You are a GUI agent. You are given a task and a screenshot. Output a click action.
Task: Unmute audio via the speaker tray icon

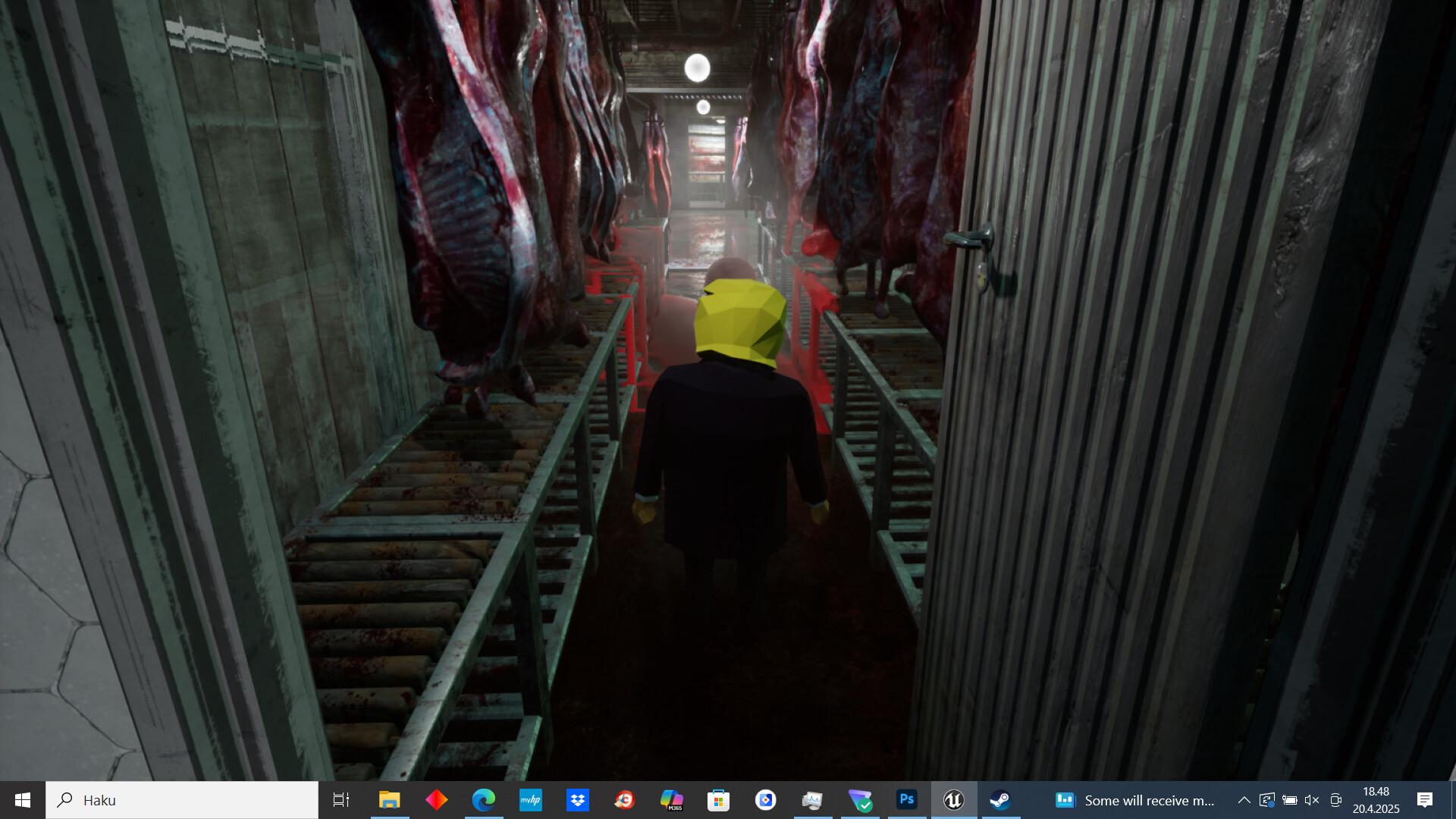tap(1311, 800)
